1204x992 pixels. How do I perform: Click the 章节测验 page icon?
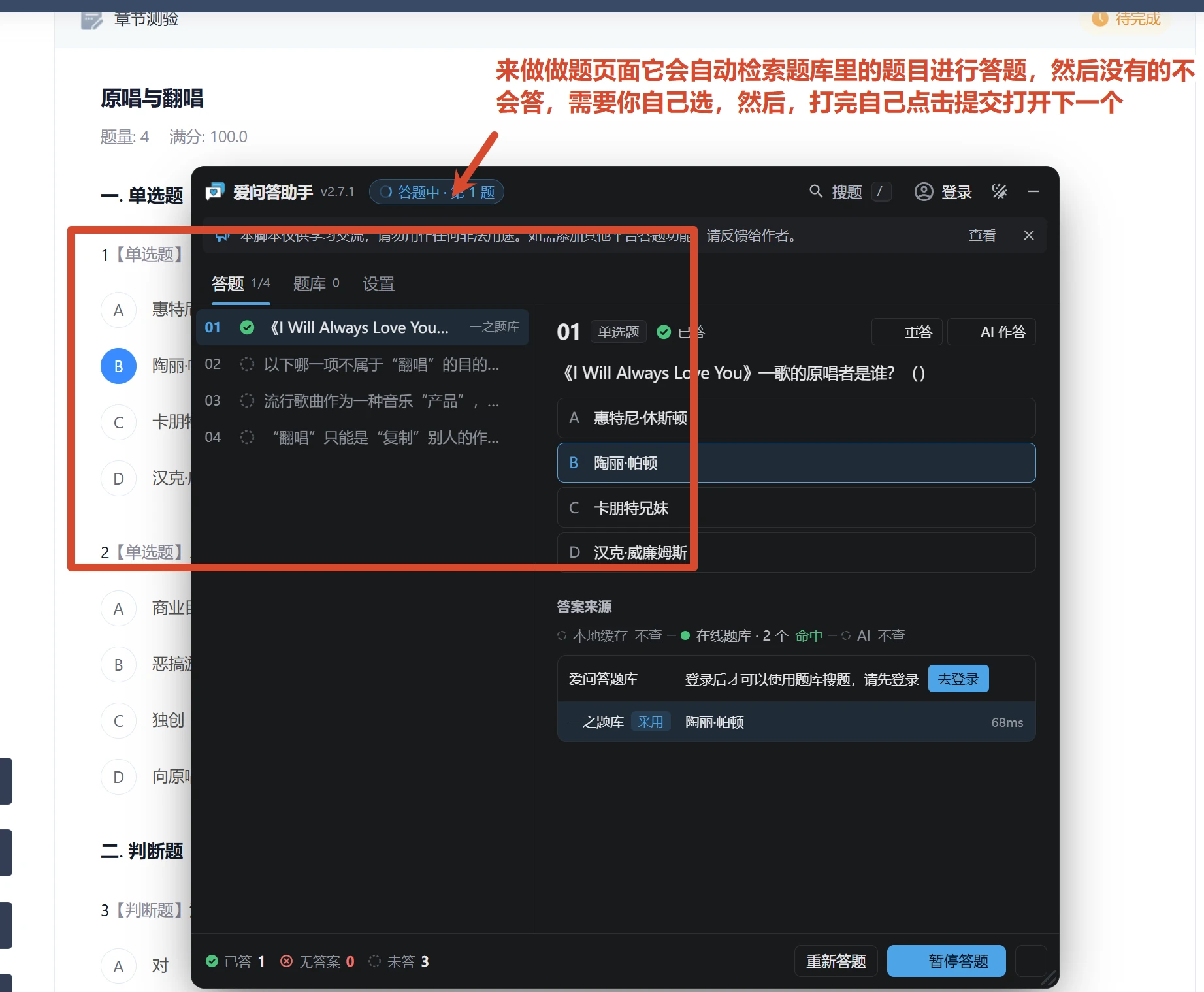[x=91, y=20]
